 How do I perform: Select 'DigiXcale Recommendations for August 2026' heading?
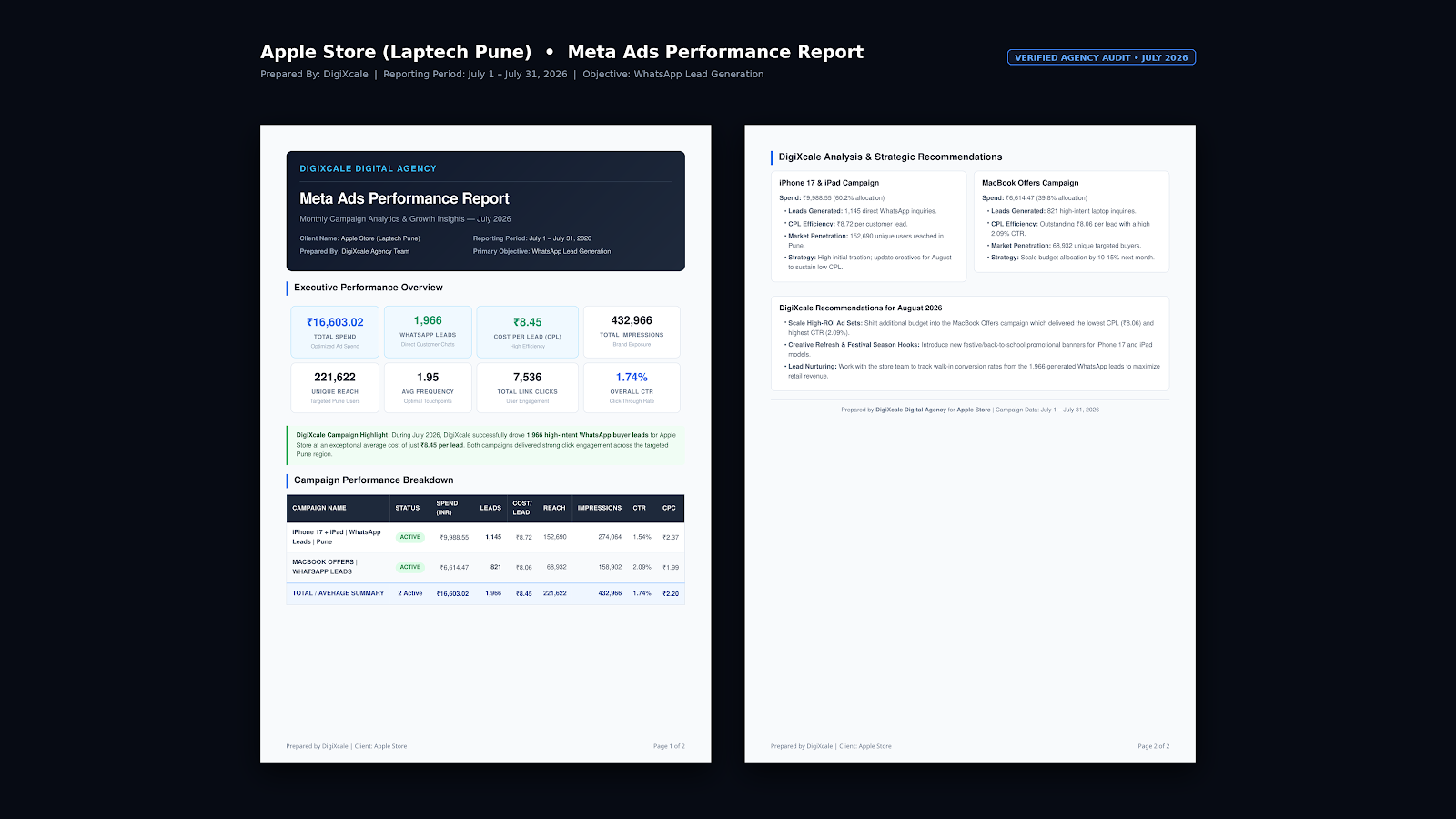point(861,308)
